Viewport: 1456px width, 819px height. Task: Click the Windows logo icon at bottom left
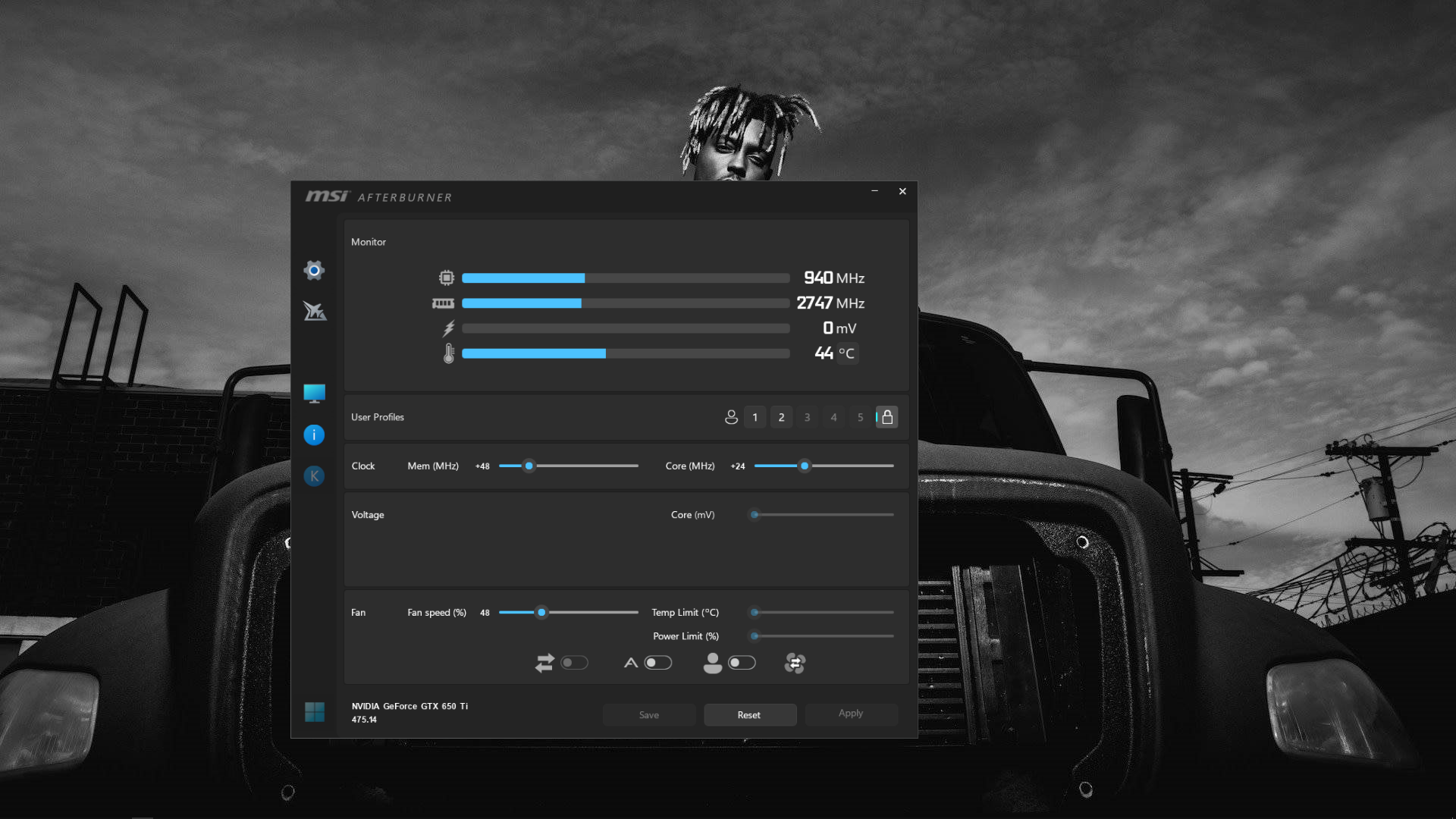tap(314, 711)
